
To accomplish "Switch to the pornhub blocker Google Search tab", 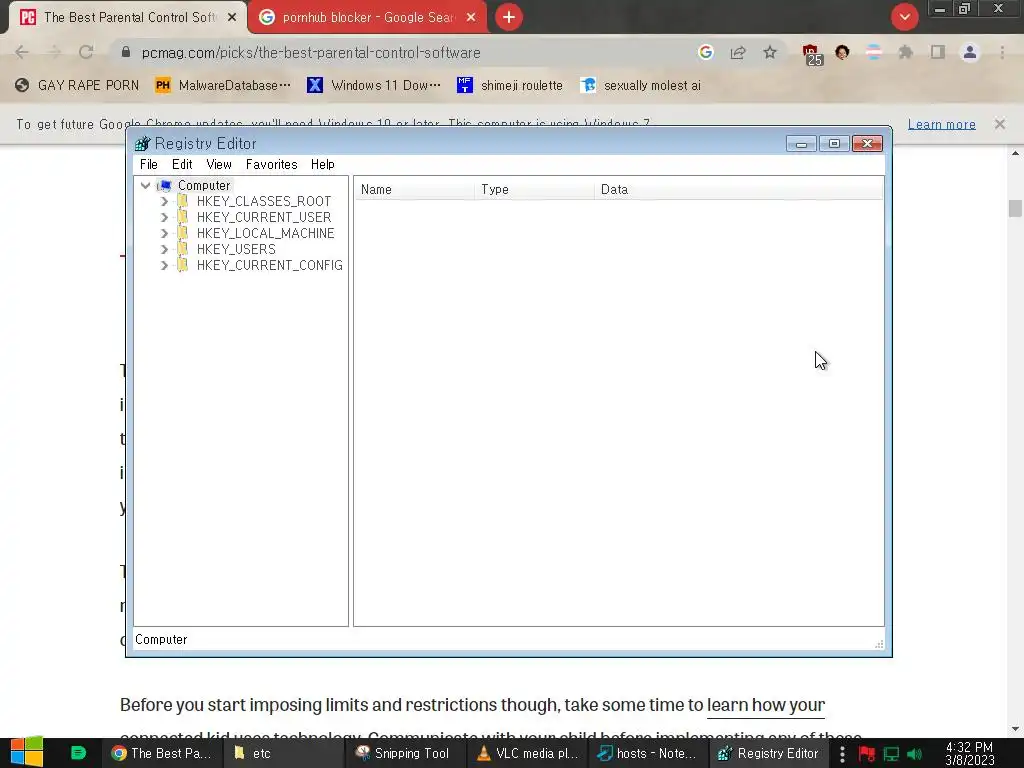I will pyautogui.click(x=367, y=17).
